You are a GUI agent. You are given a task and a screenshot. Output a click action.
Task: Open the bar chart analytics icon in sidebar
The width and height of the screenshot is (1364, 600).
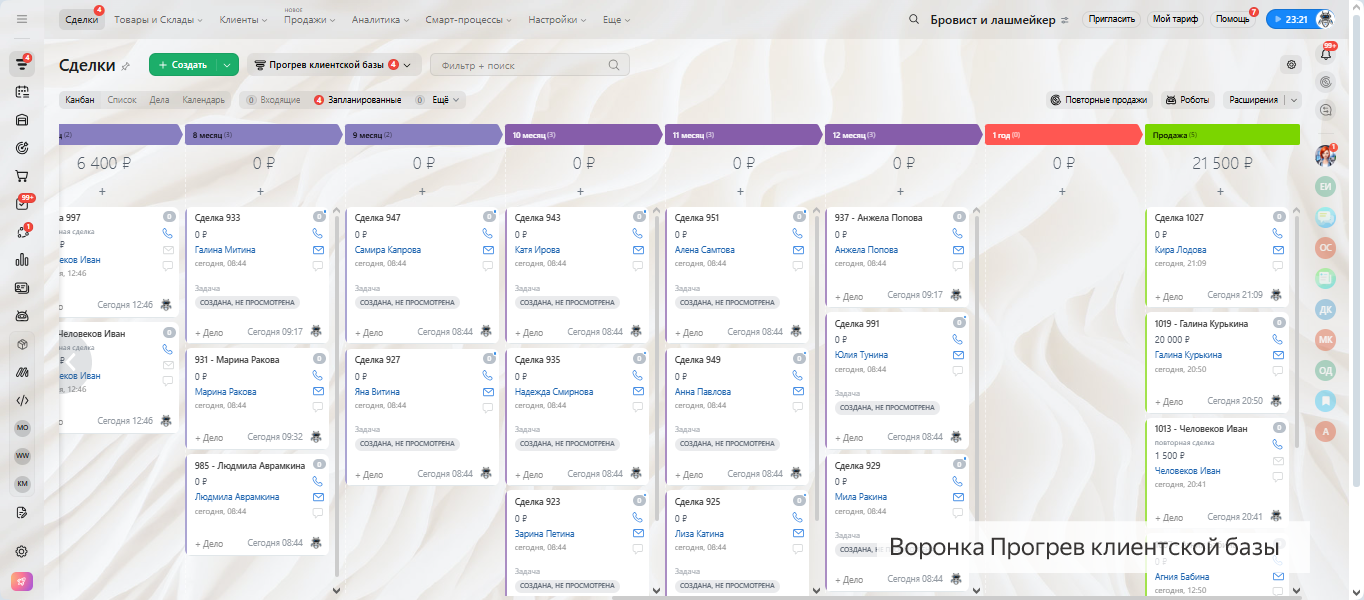click(21, 260)
